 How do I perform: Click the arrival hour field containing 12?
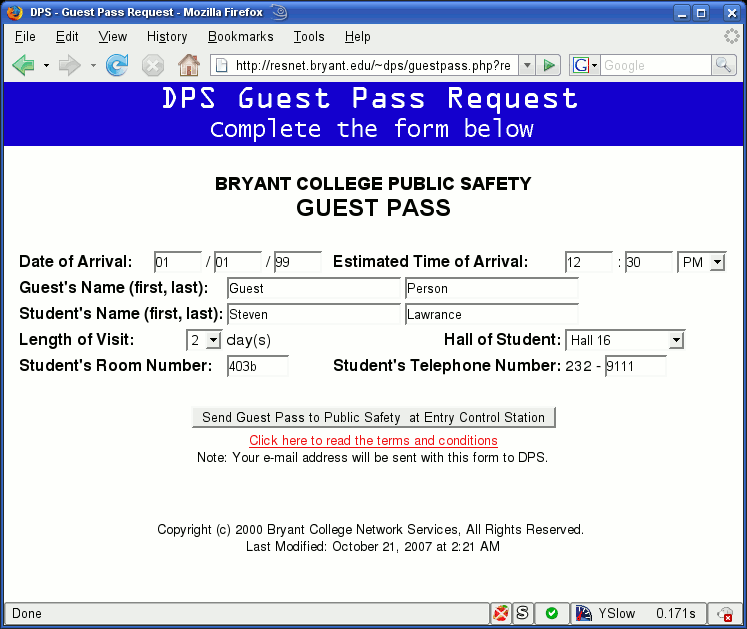pos(589,262)
